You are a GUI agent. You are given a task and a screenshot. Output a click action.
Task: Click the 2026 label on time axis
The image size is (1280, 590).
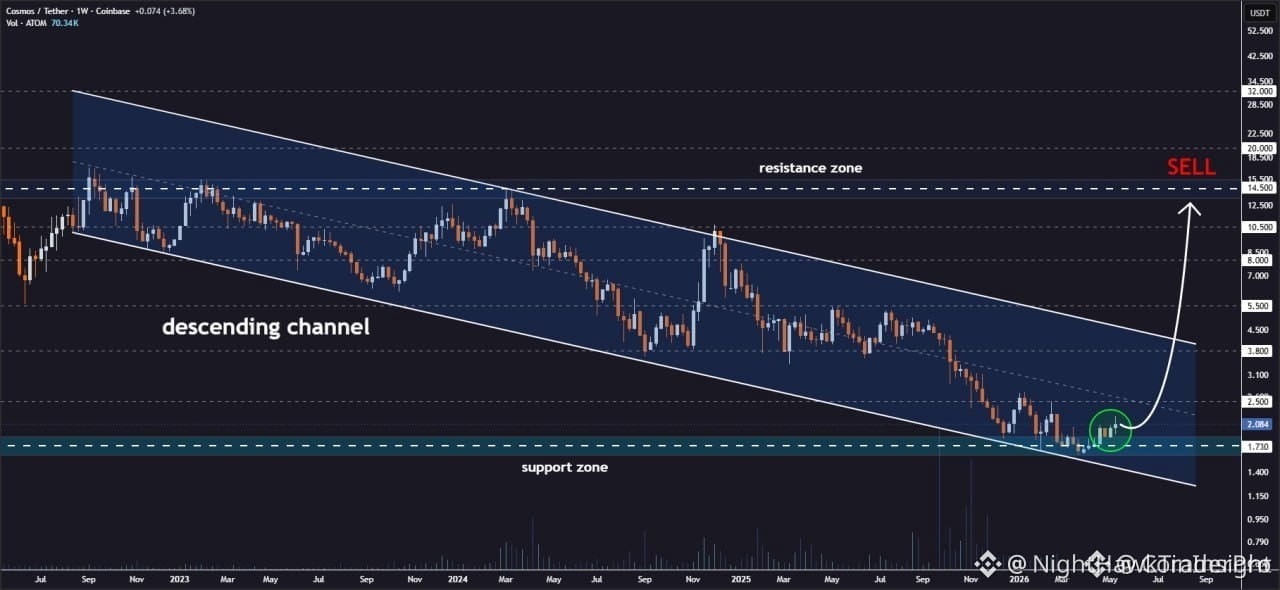pyautogui.click(x=1019, y=578)
